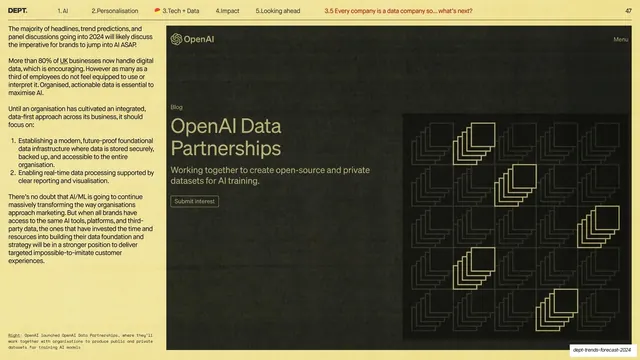Open the 1. AI section tab

tap(63, 11)
